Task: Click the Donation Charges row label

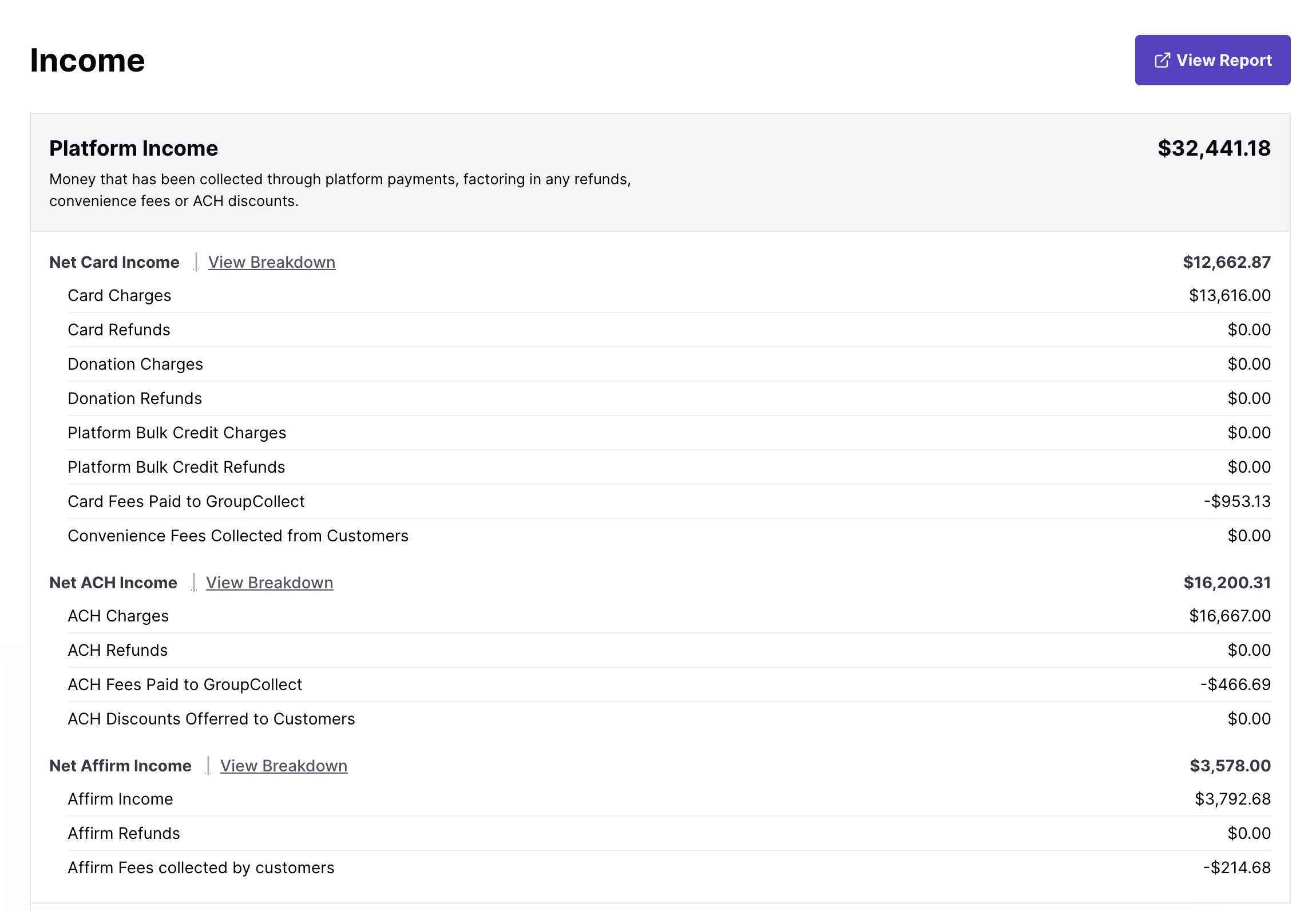Action: point(135,364)
